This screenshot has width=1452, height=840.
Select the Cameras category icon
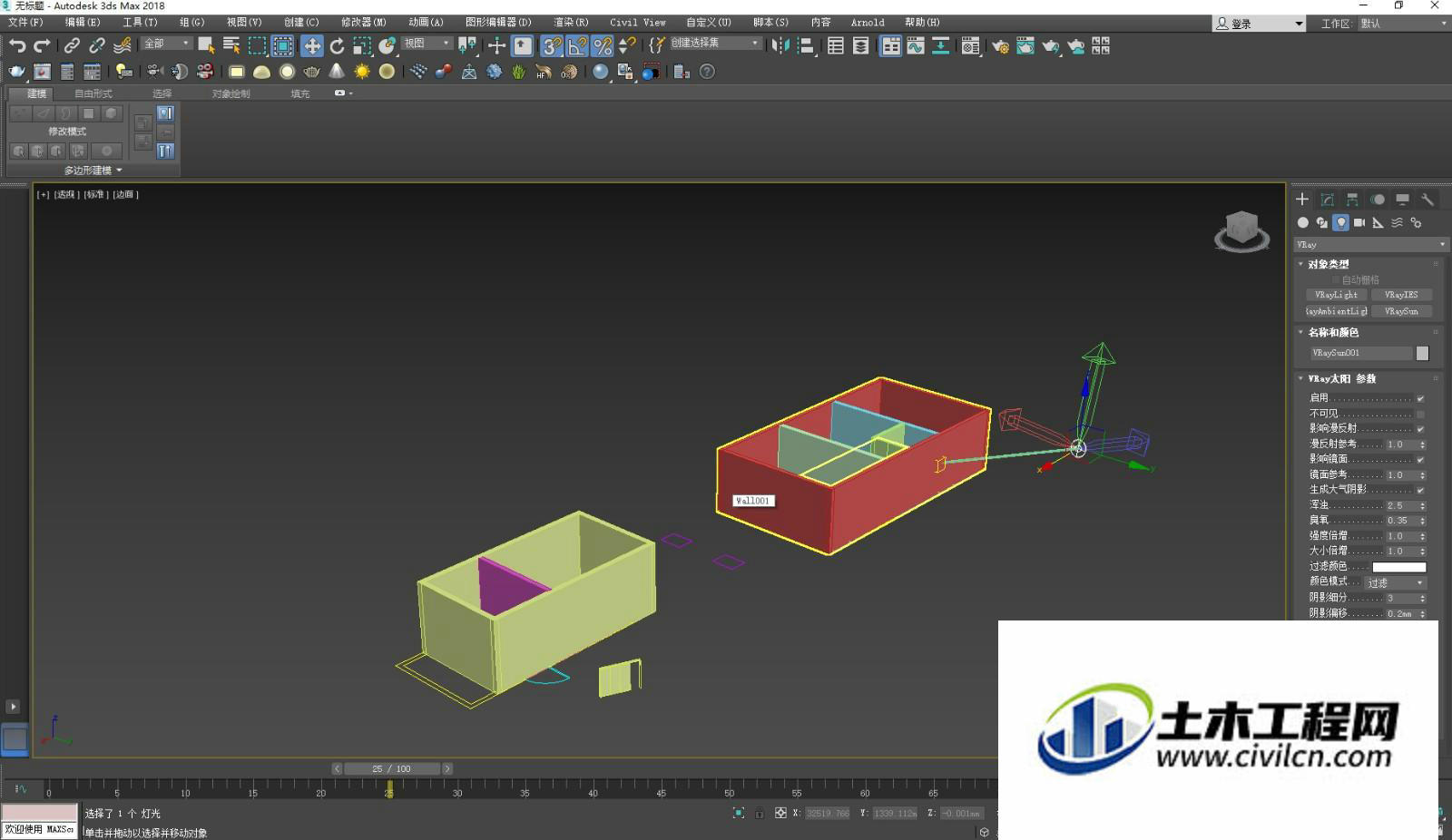[1359, 222]
